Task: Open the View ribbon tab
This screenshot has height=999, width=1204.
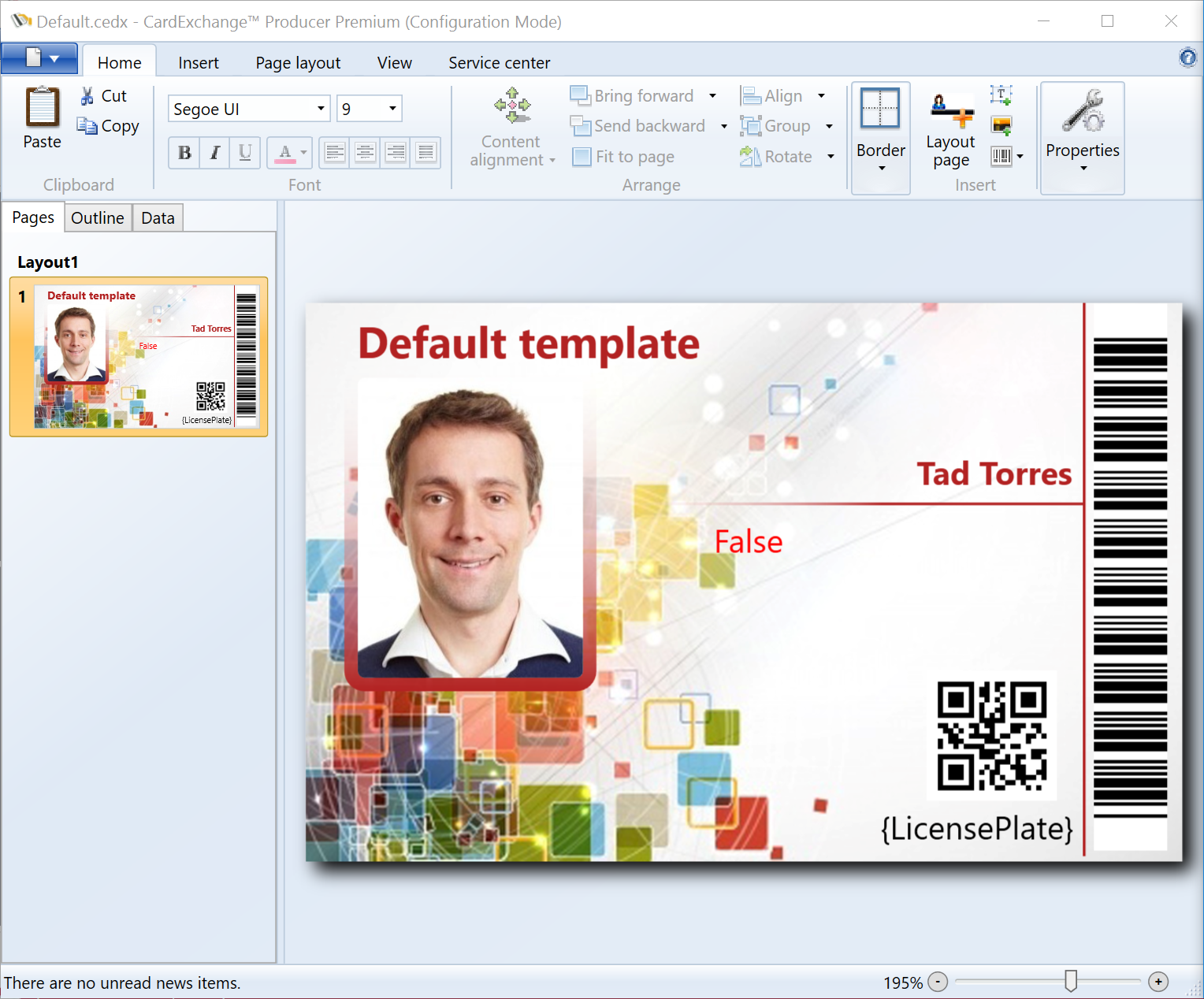Action: click(x=395, y=62)
